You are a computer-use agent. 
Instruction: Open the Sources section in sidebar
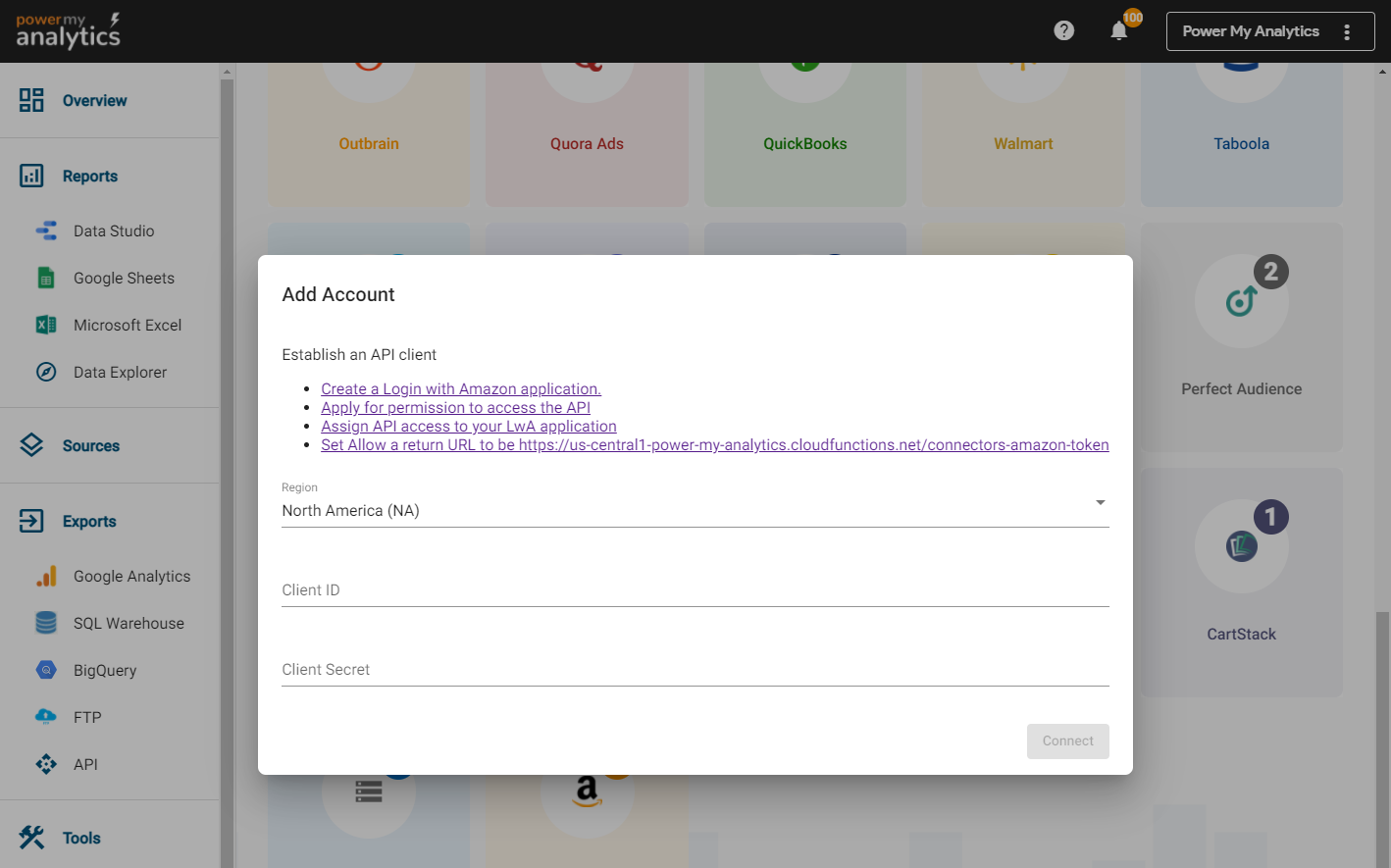[x=90, y=446]
